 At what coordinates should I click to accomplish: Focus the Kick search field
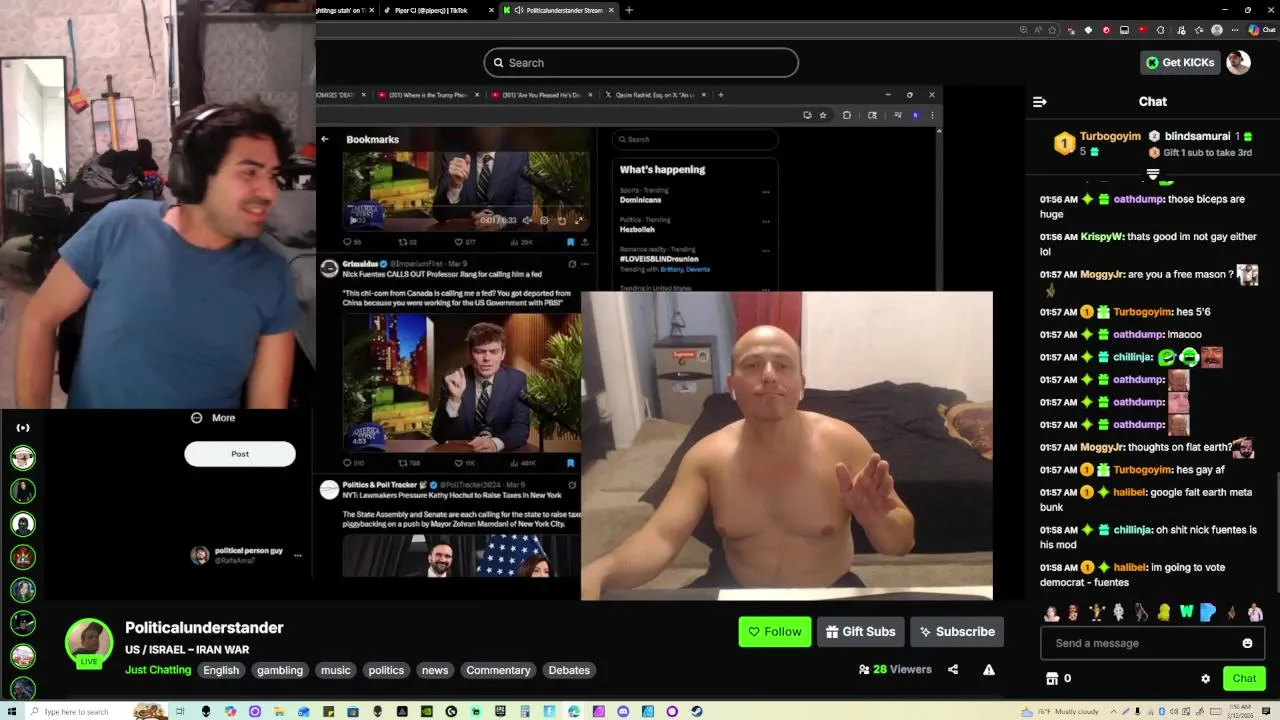pyautogui.click(x=641, y=63)
